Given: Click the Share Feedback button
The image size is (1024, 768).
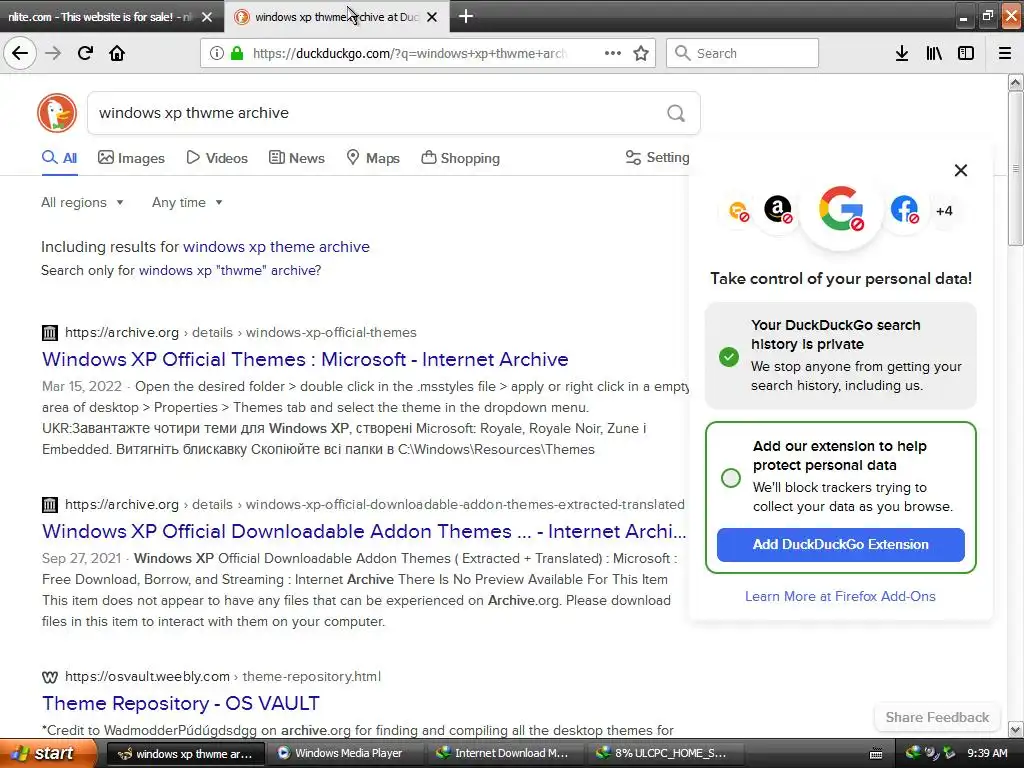Looking at the screenshot, I should 937,717.
